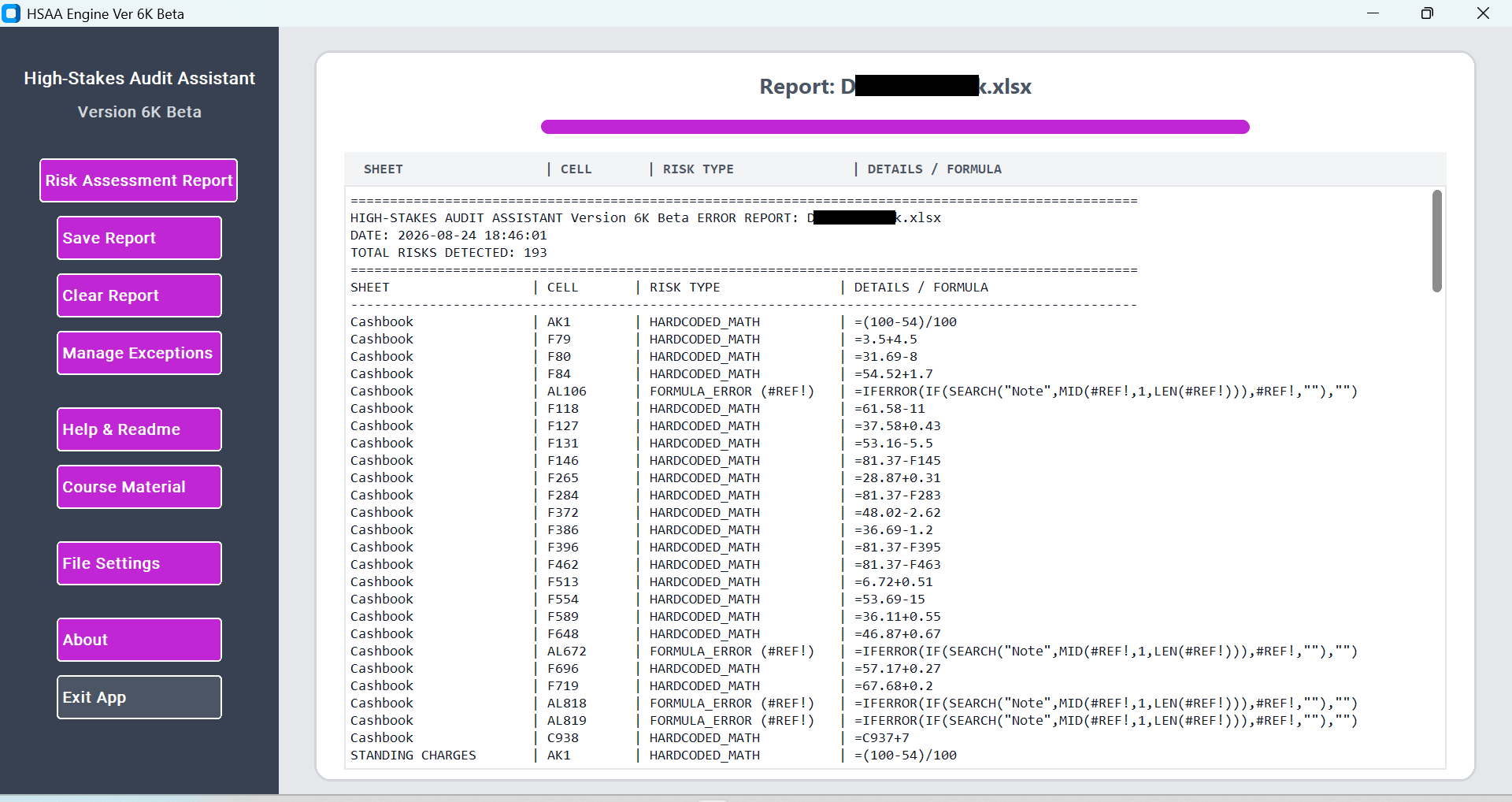Click the row for cell F265
The width and height of the screenshot is (1512, 802).
click(646, 478)
